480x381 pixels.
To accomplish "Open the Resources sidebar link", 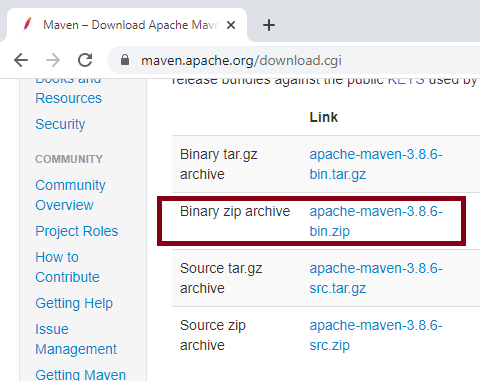I will point(68,98).
